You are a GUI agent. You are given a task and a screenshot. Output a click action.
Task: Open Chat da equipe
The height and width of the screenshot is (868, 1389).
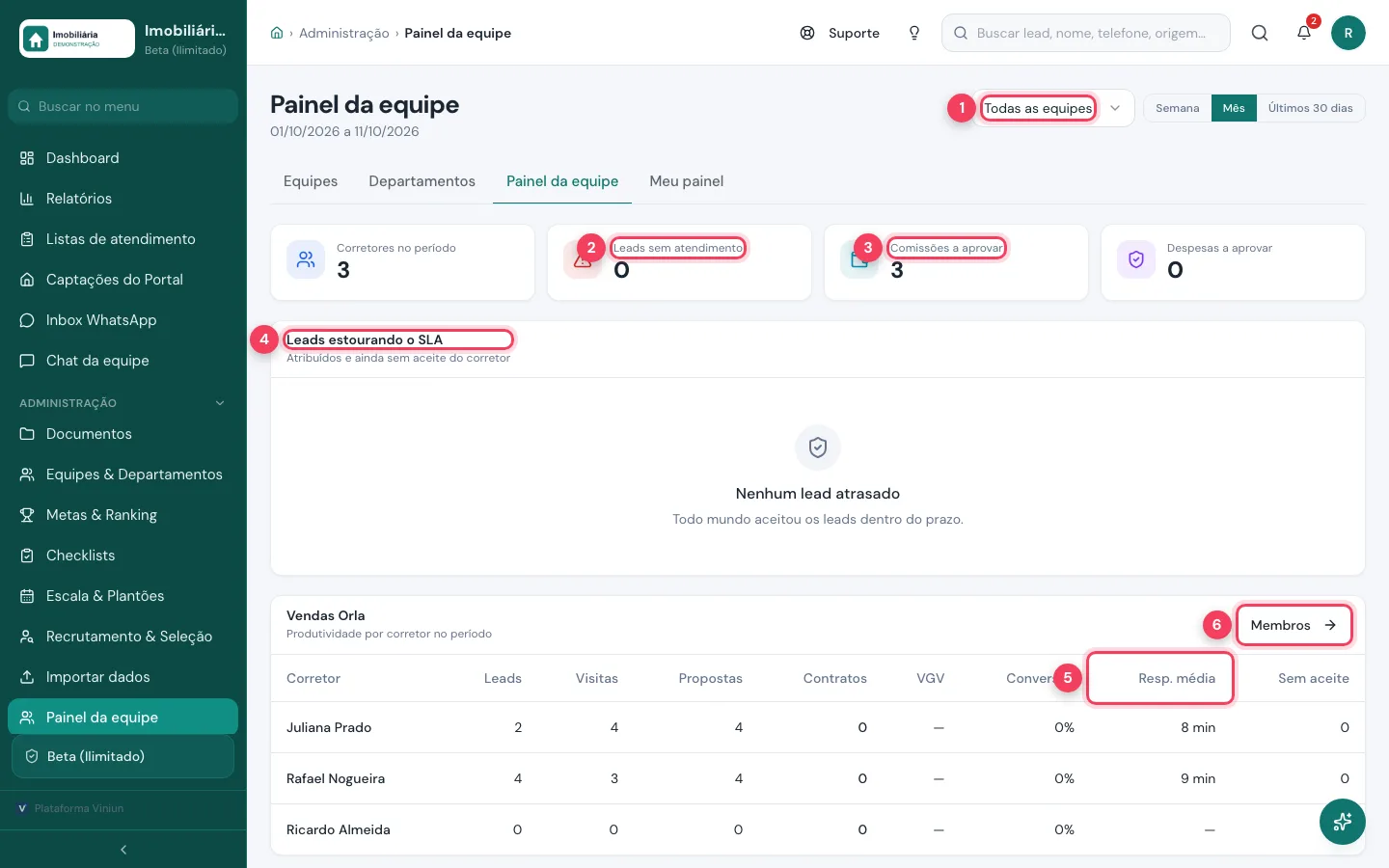pyautogui.click(x=123, y=361)
